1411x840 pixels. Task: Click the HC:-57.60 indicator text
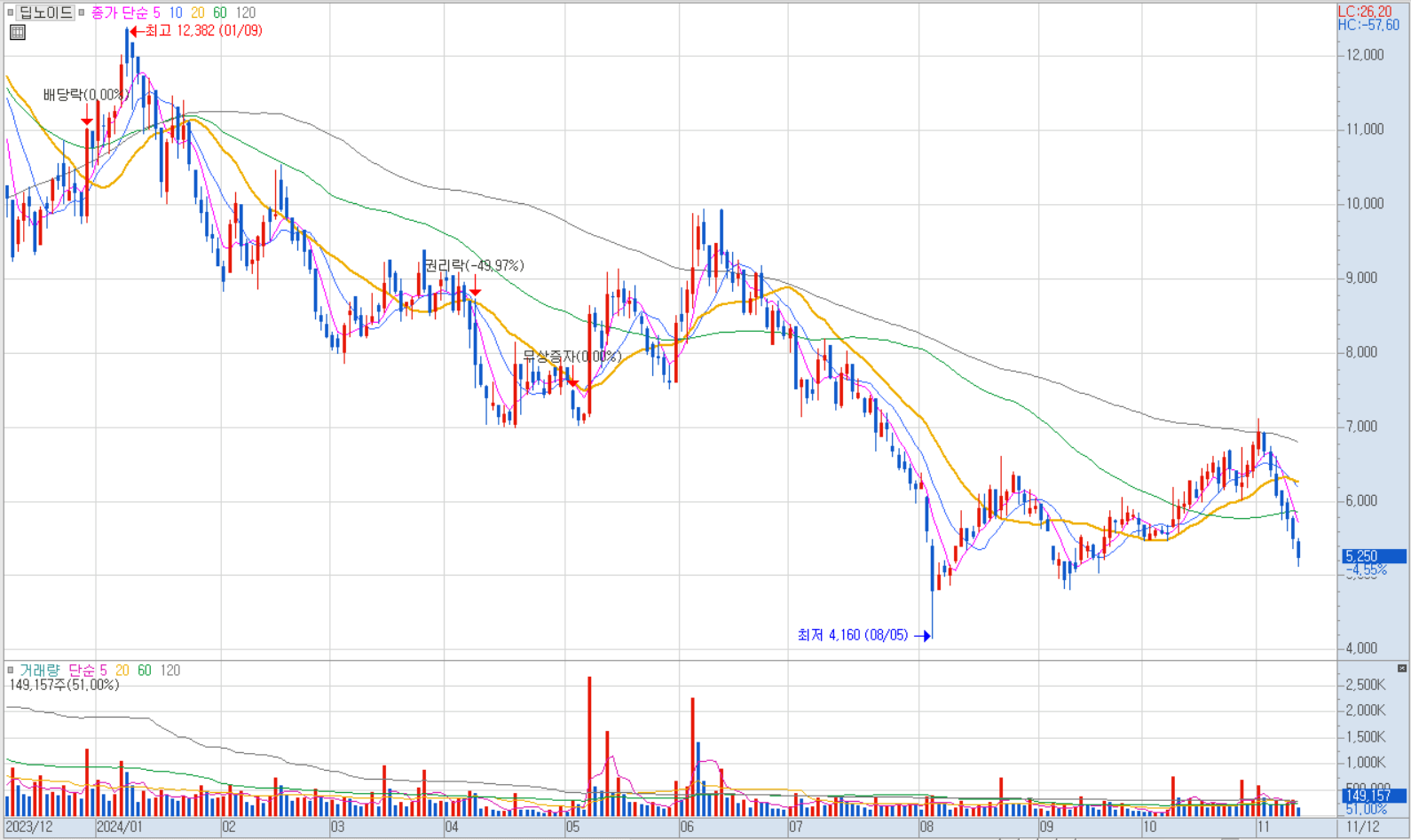pos(1368,26)
